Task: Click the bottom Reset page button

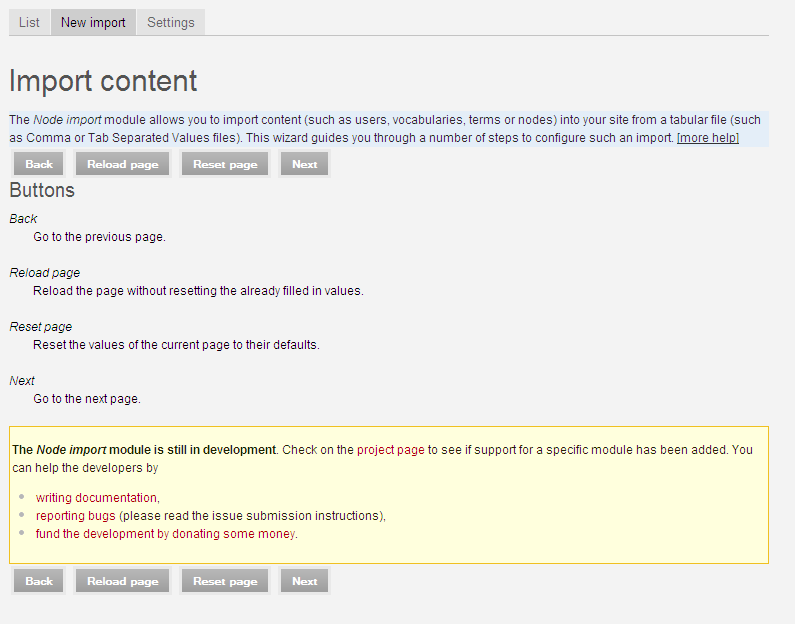Action: pos(225,581)
